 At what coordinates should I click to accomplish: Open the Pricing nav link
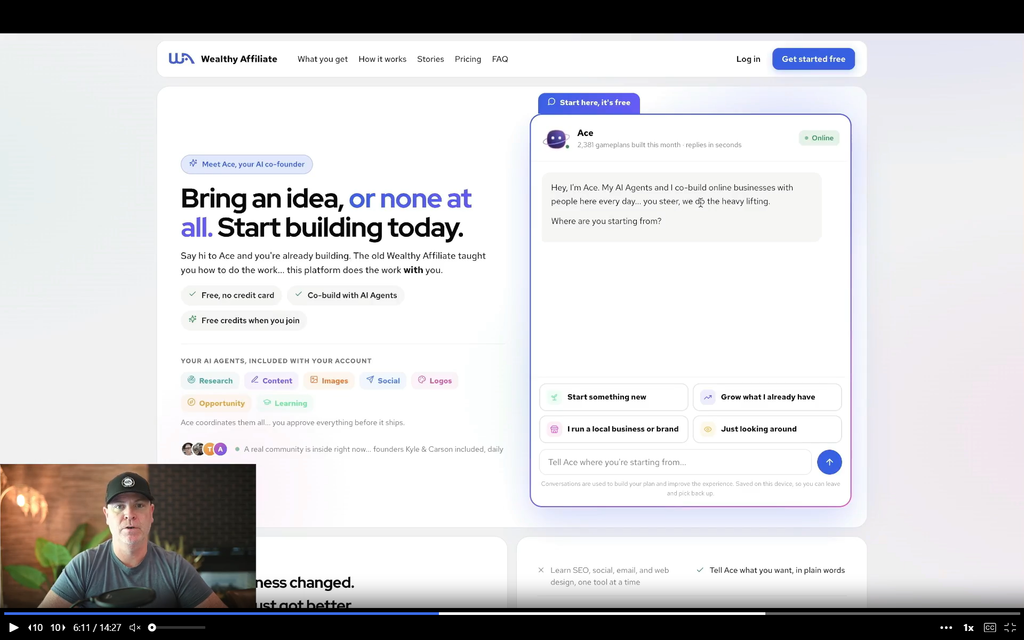click(468, 59)
